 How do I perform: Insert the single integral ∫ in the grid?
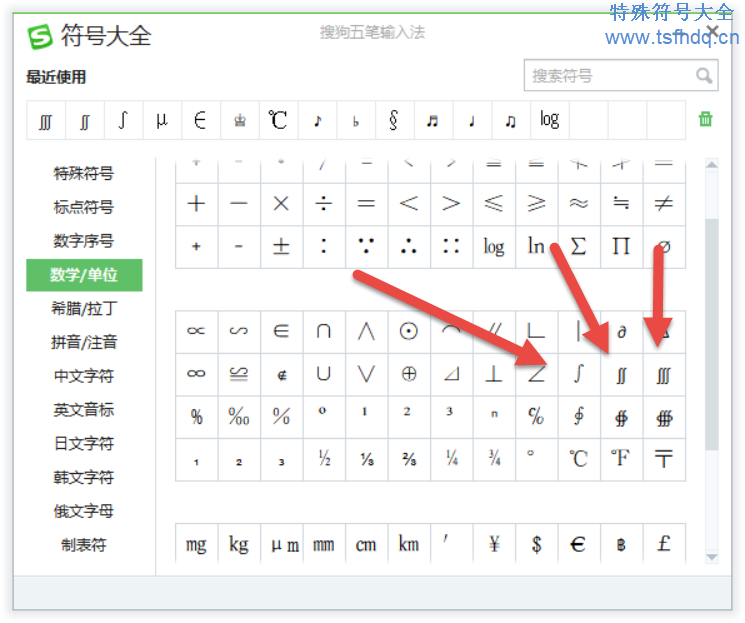point(579,374)
